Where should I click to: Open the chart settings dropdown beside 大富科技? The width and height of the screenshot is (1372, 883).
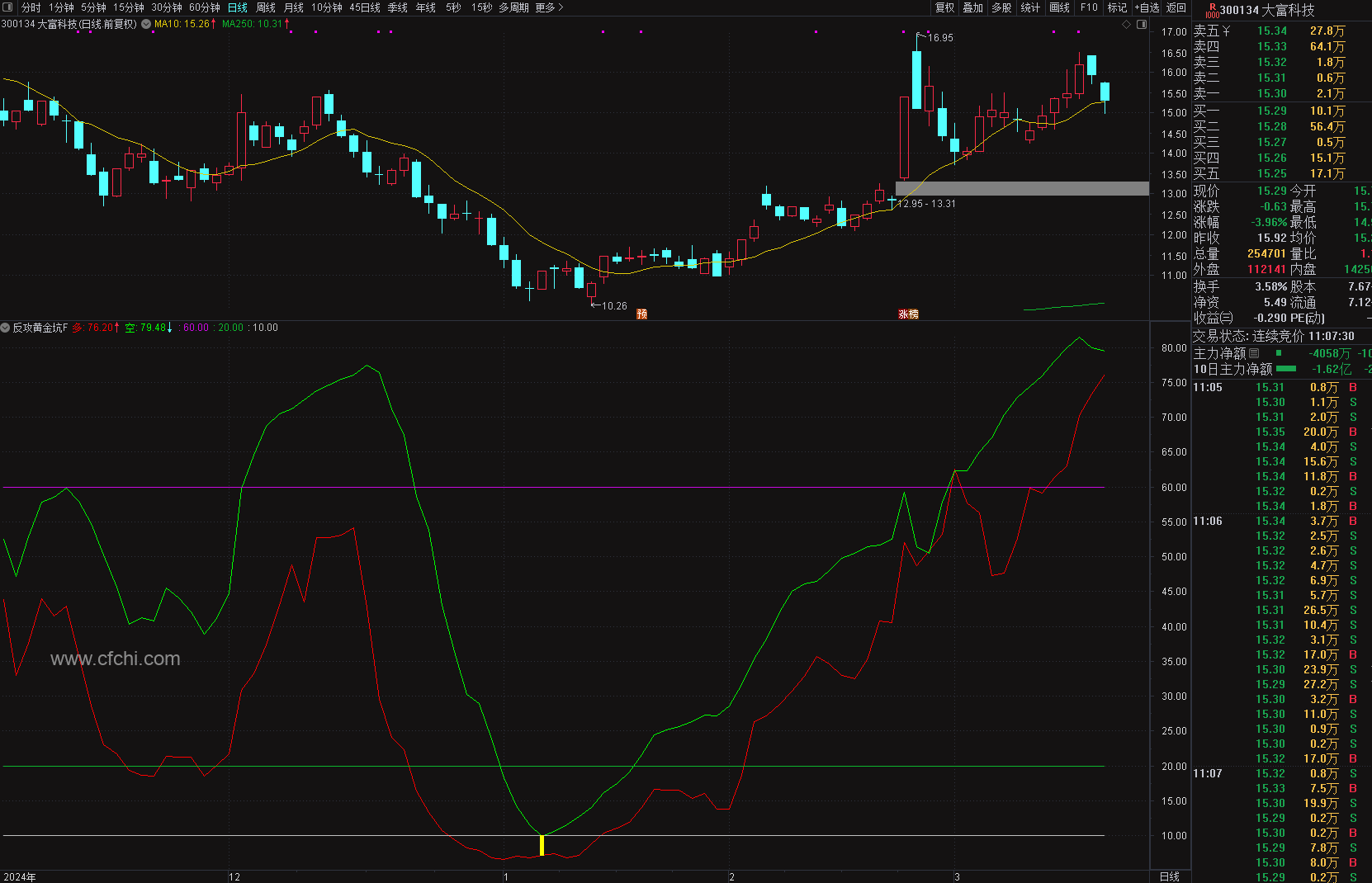[x=146, y=24]
